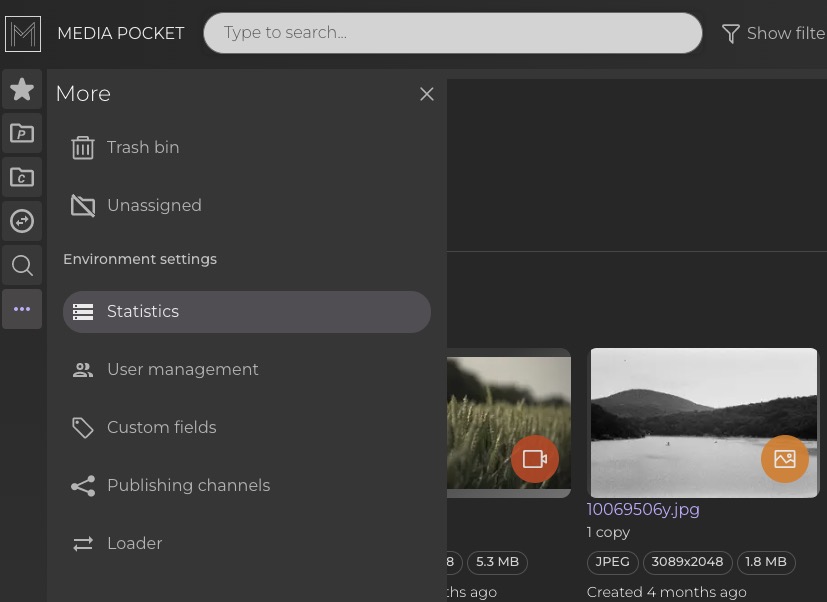Select Publishing channels
This screenshot has height=602, width=827.
pyautogui.click(x=188, y=485)
